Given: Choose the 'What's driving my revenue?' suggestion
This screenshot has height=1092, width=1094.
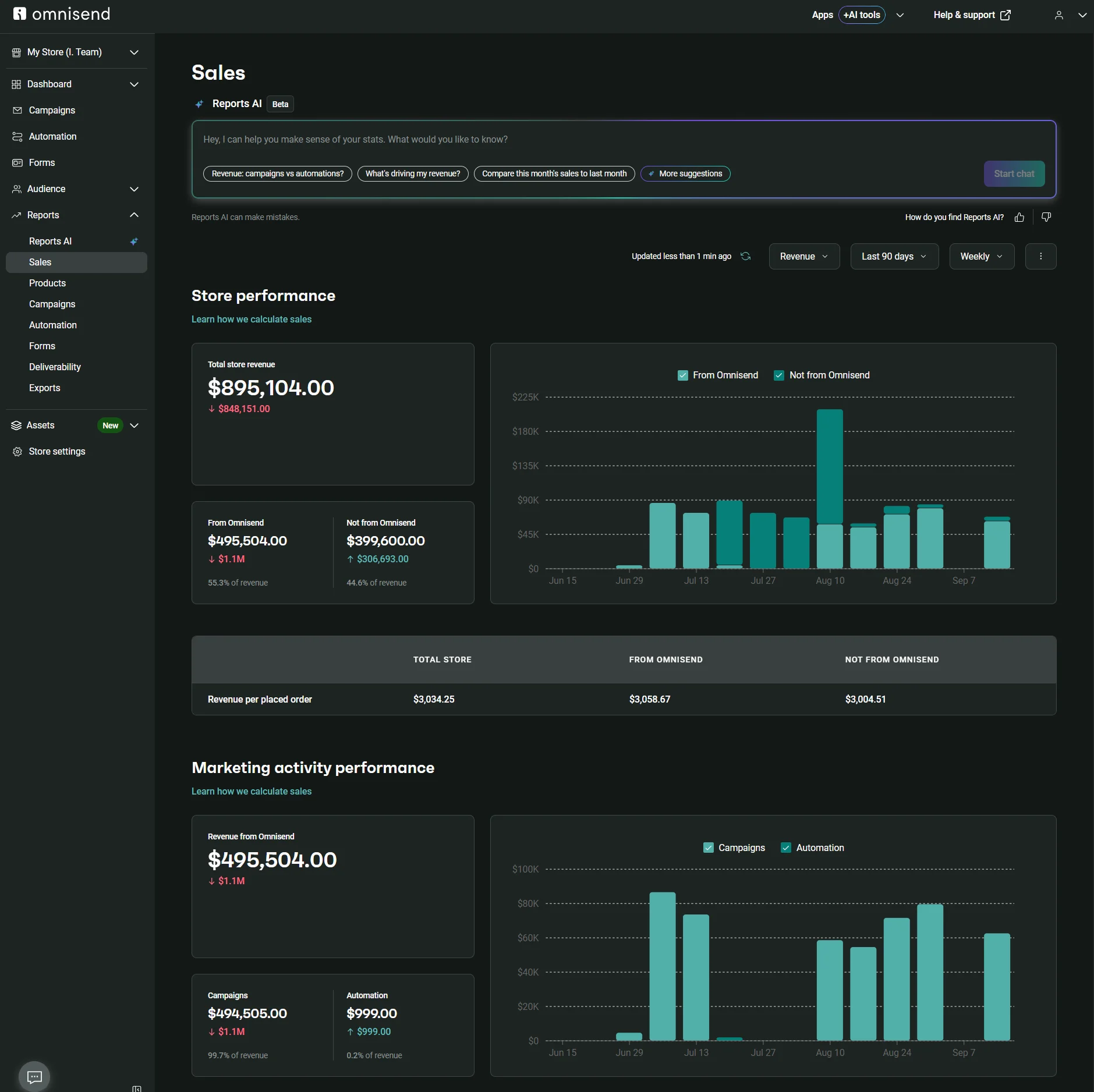Looking at the screenshot, I should click(x=413, y=173).
